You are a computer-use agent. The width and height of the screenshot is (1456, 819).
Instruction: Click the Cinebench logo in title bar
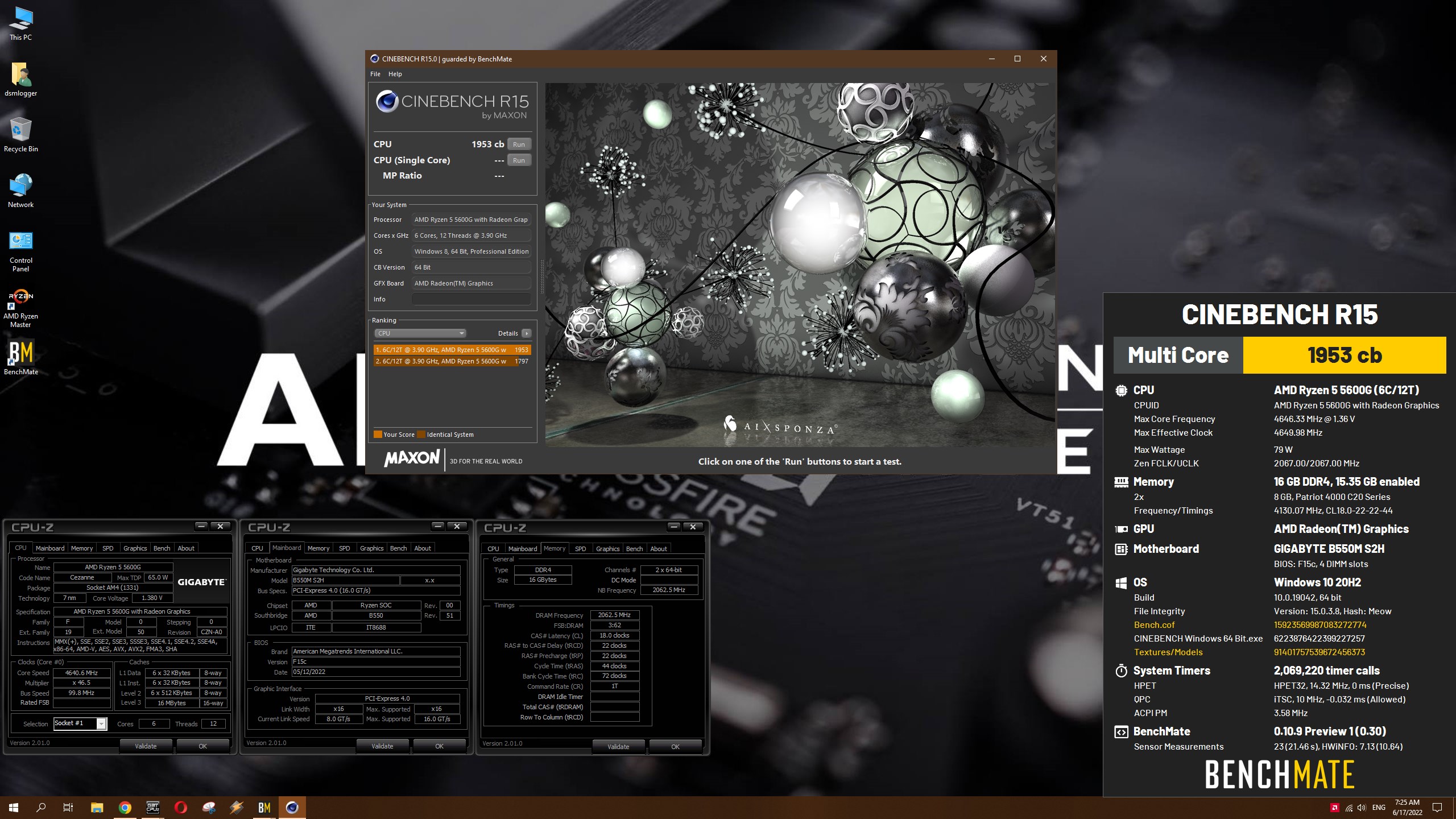374,59
